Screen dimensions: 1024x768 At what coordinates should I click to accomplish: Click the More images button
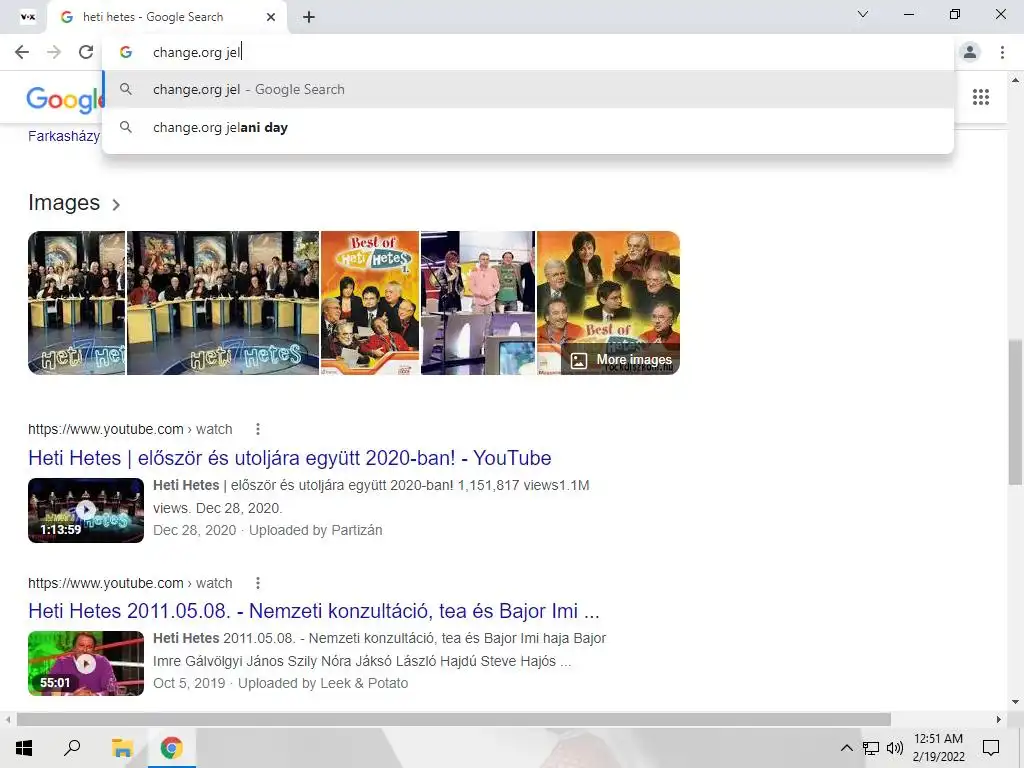[620, 360]
